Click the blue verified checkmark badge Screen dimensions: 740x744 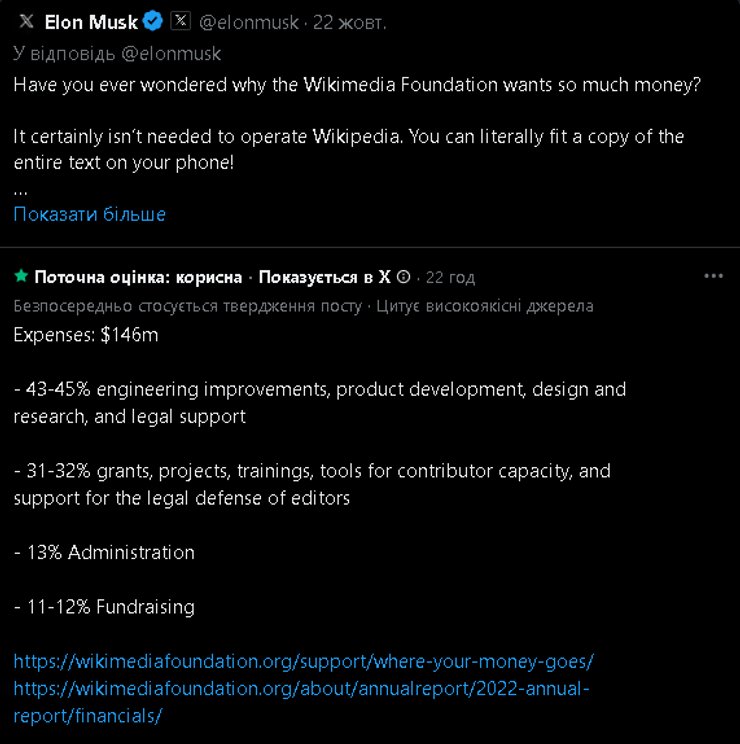point(153,21)
